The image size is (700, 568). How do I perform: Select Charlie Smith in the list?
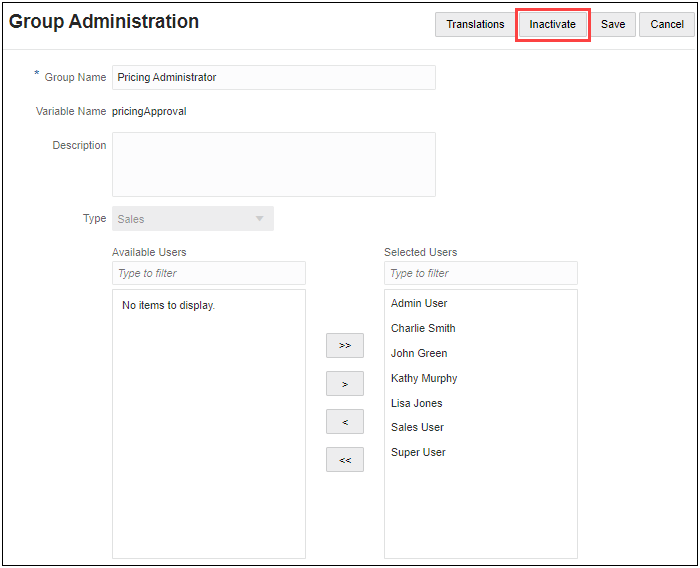424,328
